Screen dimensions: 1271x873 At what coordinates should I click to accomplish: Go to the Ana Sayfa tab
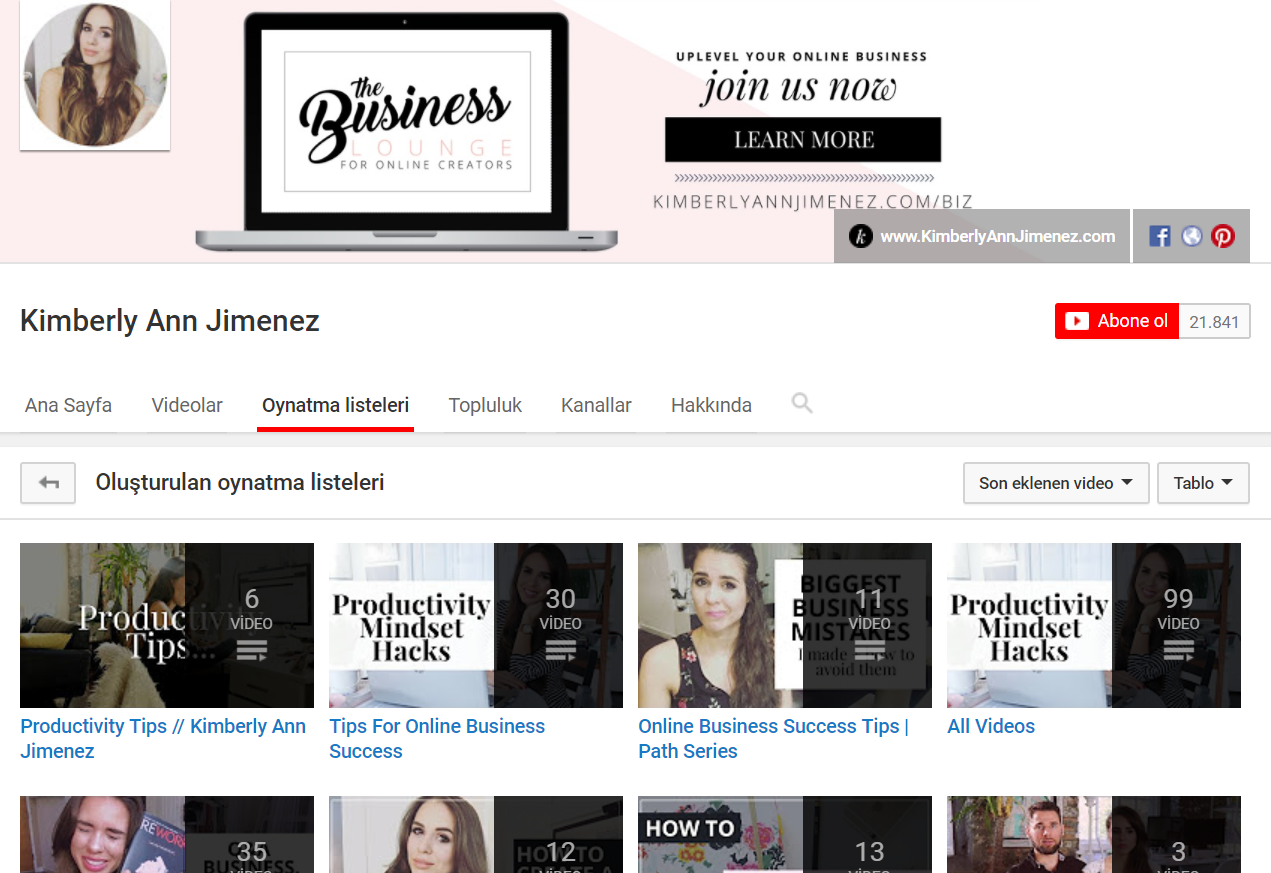click(x=68, y=406)
